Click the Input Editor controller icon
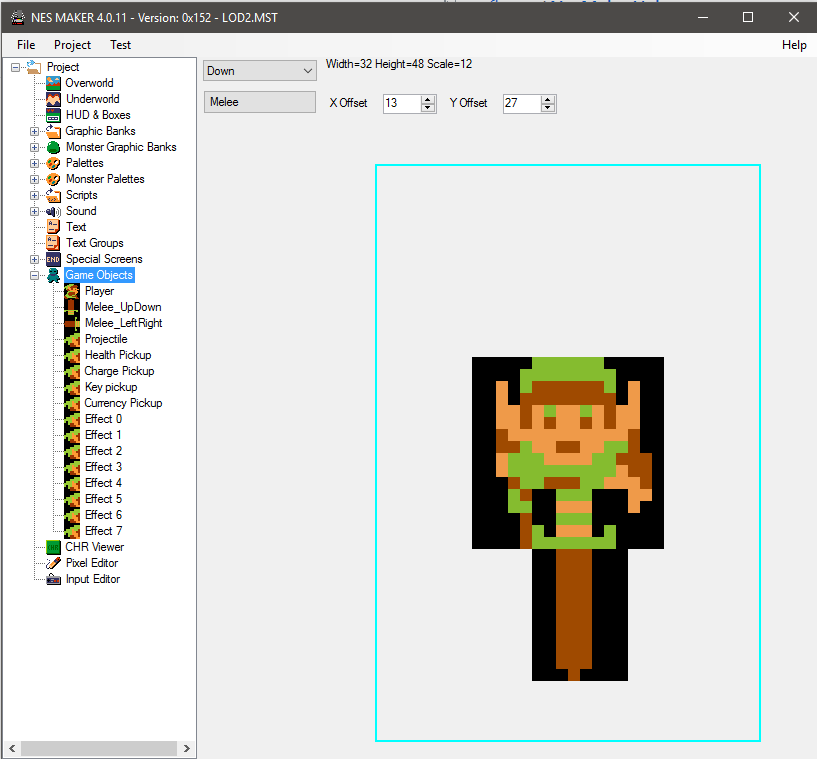Viewport: 817px width, 759px height. (x=53, y=579)
